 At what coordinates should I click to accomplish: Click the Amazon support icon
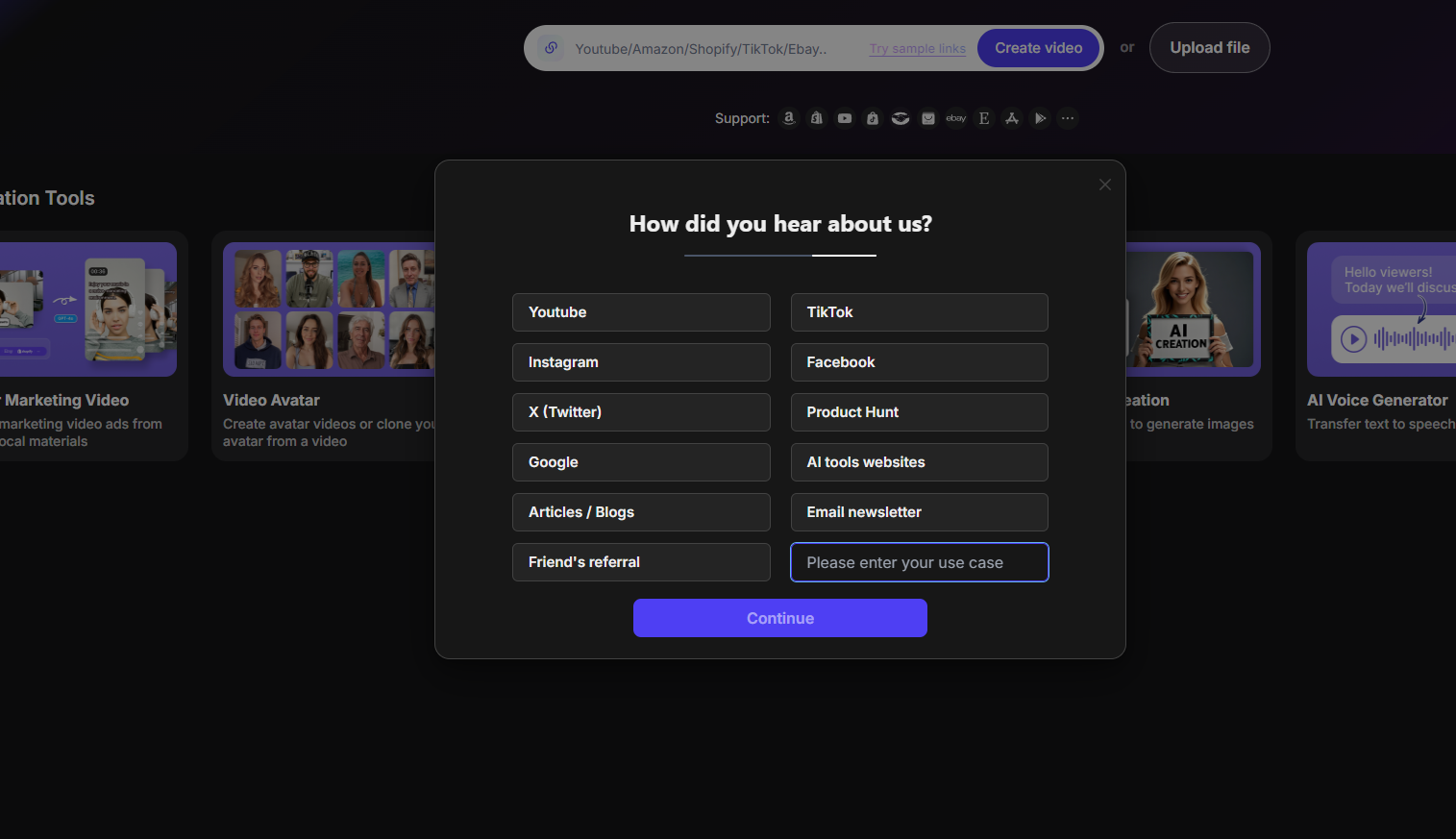coord(789,118)
